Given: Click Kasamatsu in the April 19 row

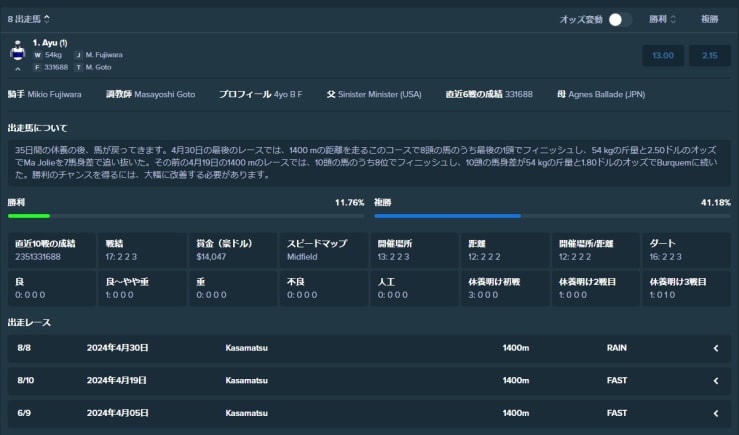Looking at the screenshot, I should [x=246, y=380].
